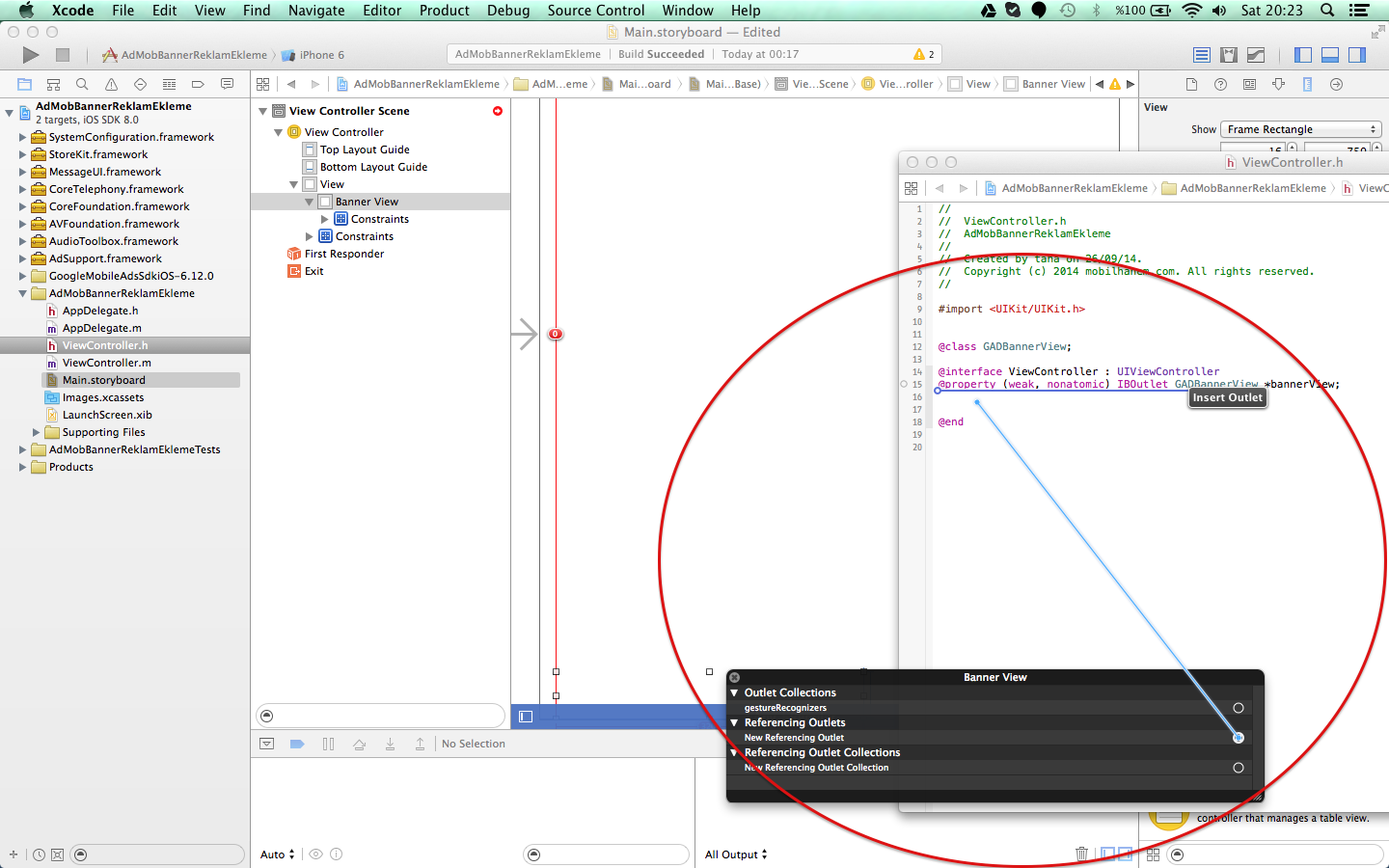
Task: Switch to the Version editor
Action: coord(1255,55)
